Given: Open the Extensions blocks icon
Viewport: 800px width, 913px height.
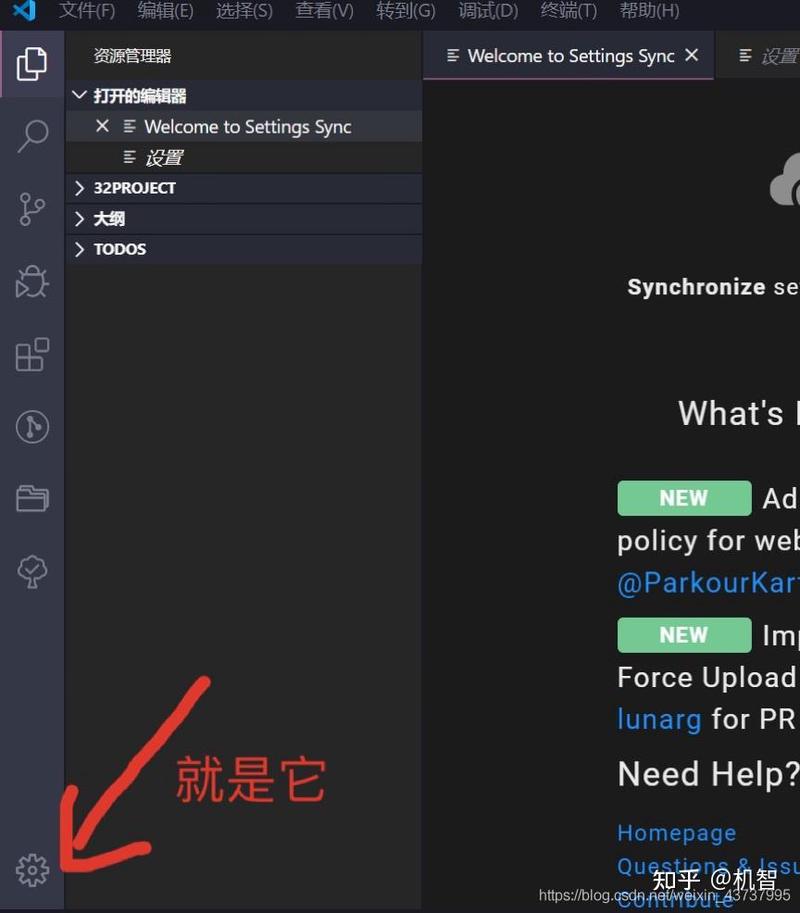Looking at the screenshot, I should 32,354.
